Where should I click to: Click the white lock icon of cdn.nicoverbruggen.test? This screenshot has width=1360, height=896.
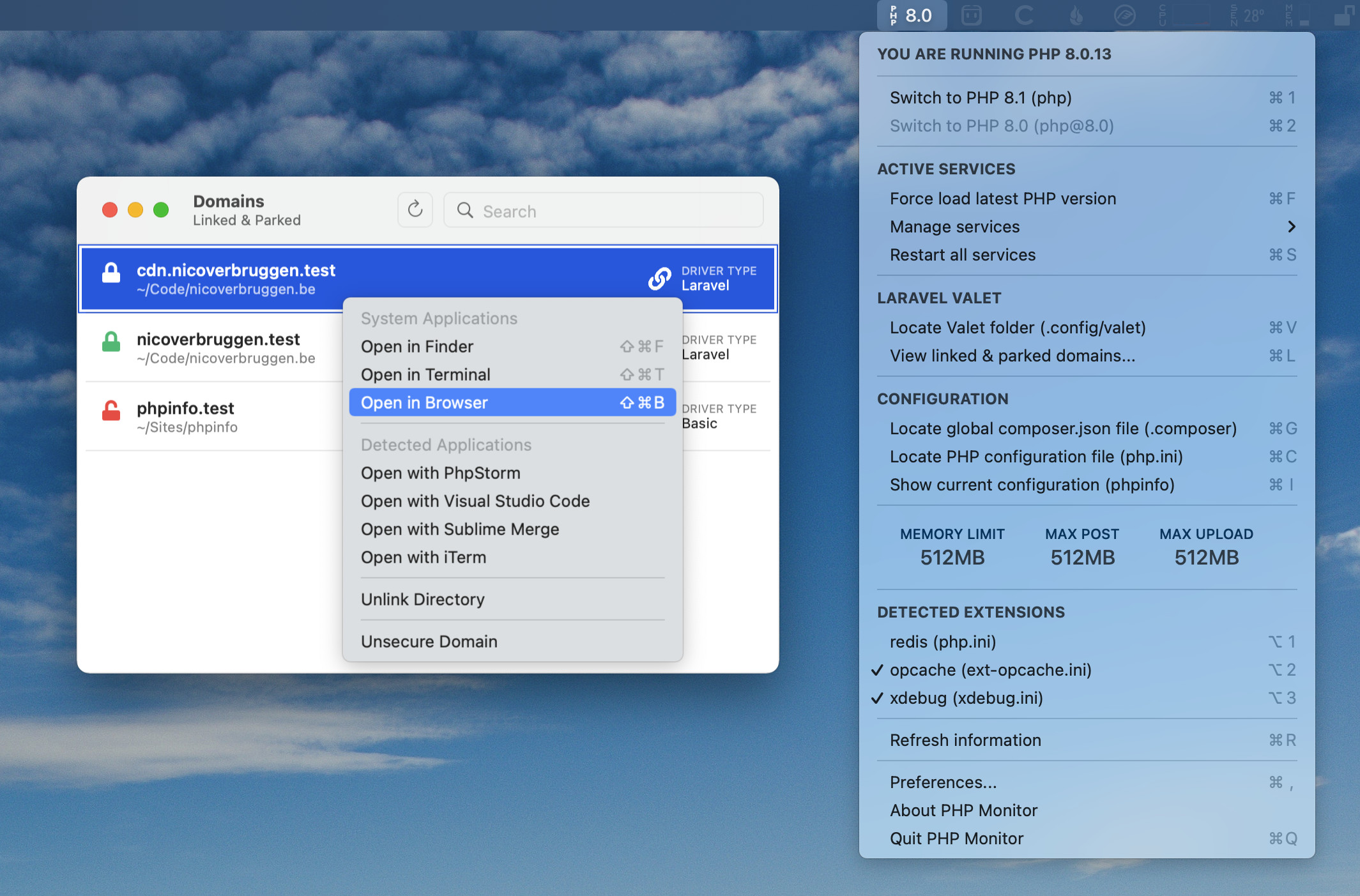[x=111, y=273]
